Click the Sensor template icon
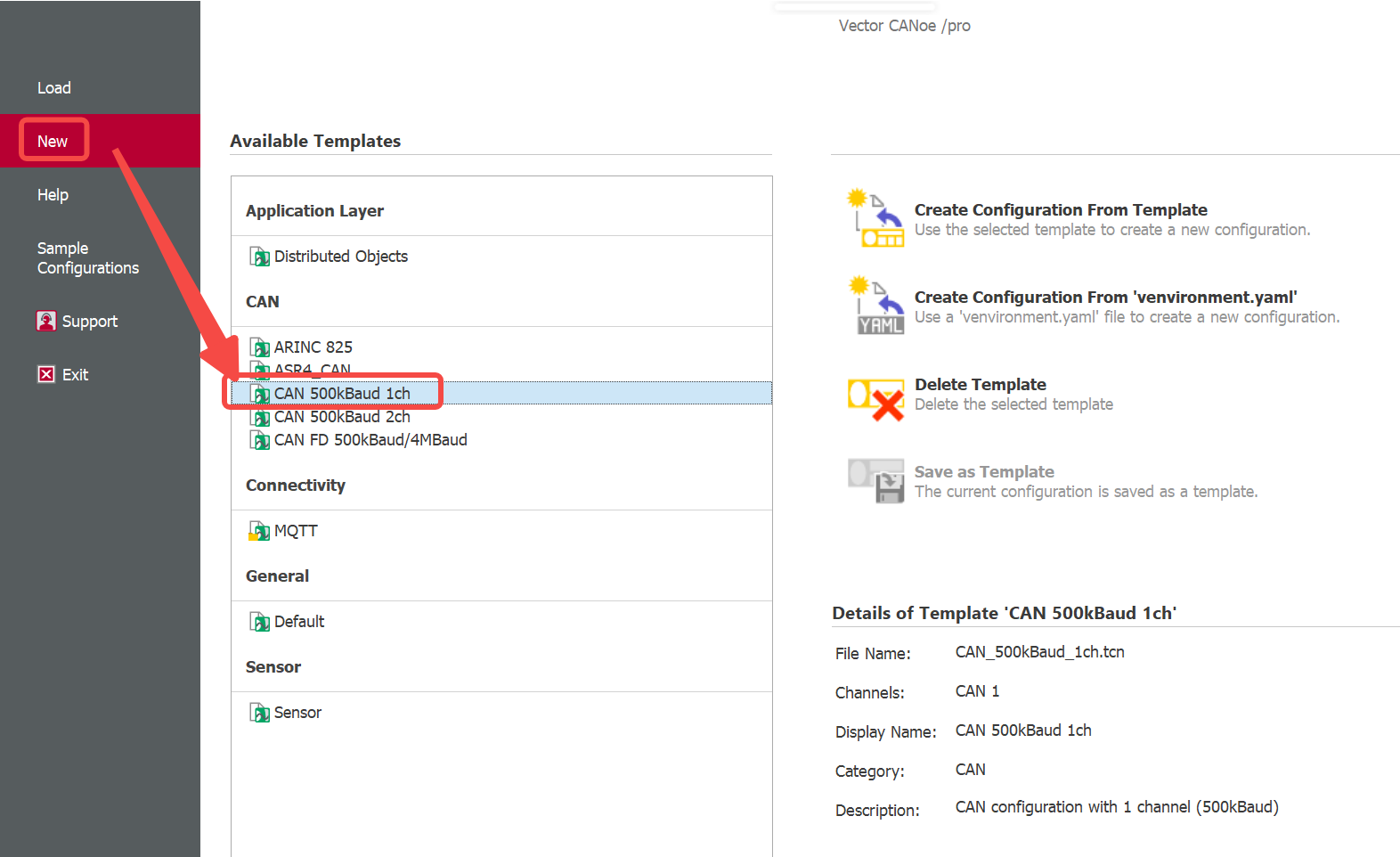 (x=259, y=713)
